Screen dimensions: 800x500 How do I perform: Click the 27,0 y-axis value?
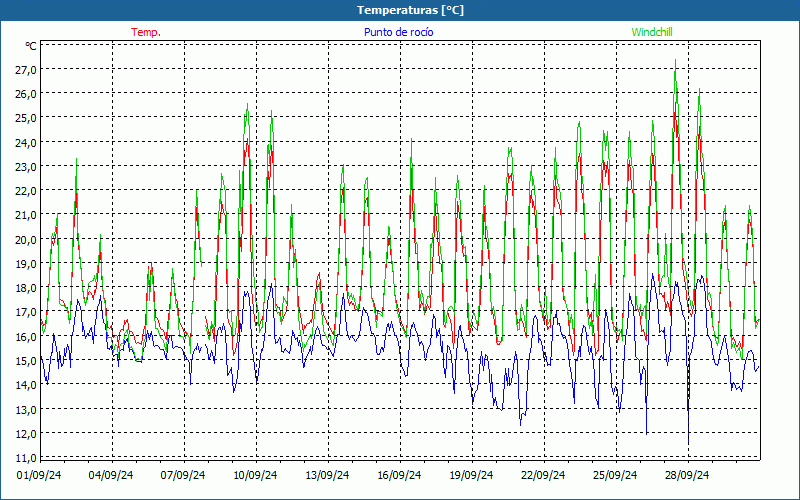tap(26, 70)
